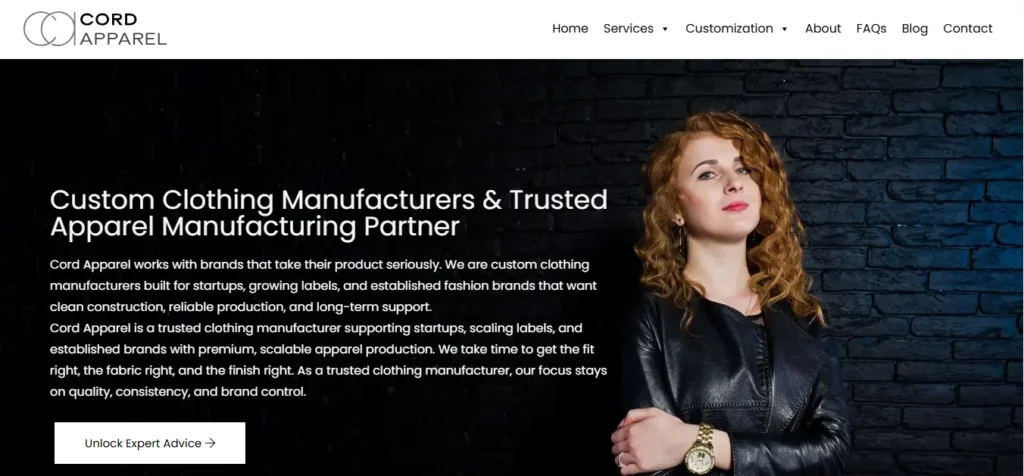Click the paragraph starting 'Cord Apparel works with'
Screen dimensions: 1024x476
point(323,285)
